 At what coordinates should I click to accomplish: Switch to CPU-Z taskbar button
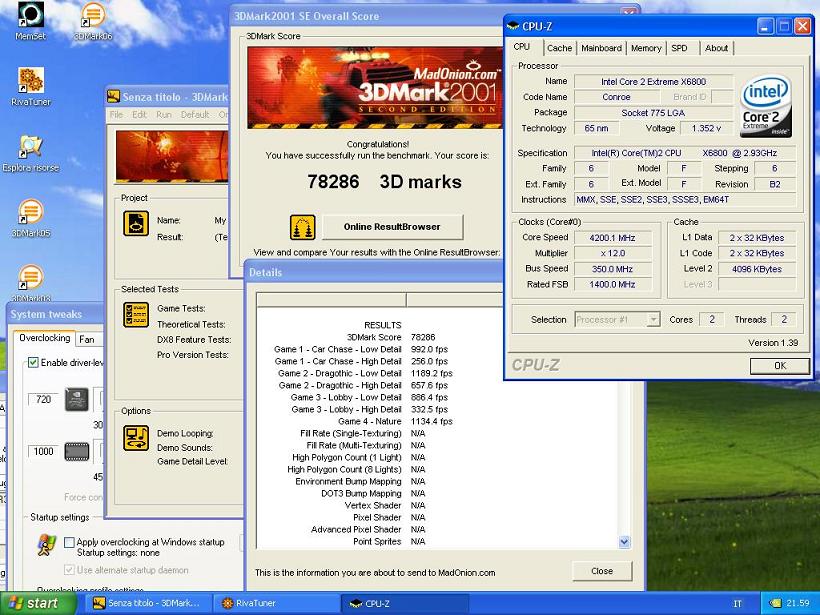pos(405,603)
